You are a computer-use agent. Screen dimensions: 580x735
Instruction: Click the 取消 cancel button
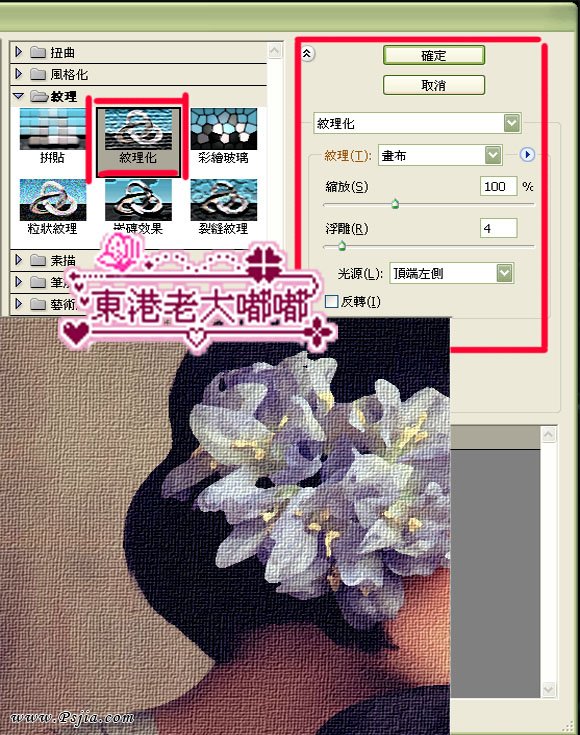pyautogui.click(x=433, y=85)
